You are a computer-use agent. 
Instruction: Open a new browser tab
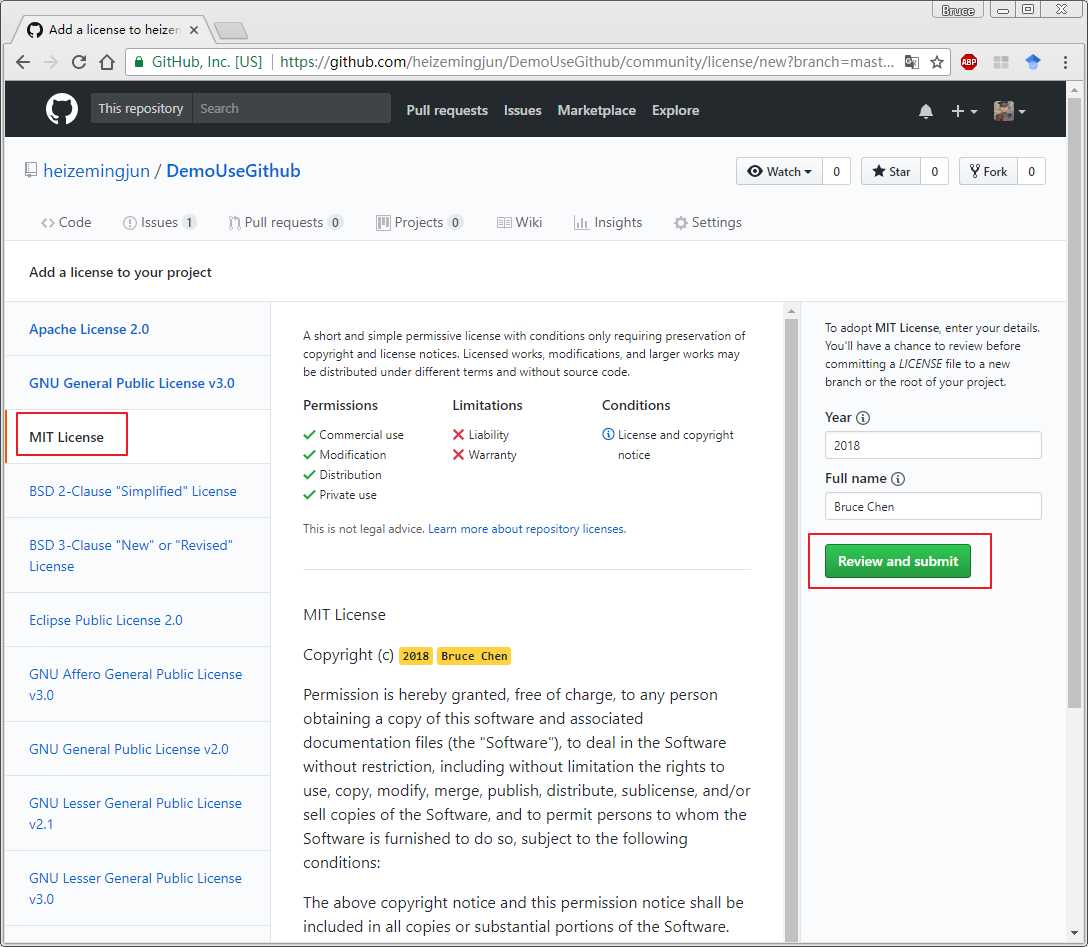pos(230,31)
